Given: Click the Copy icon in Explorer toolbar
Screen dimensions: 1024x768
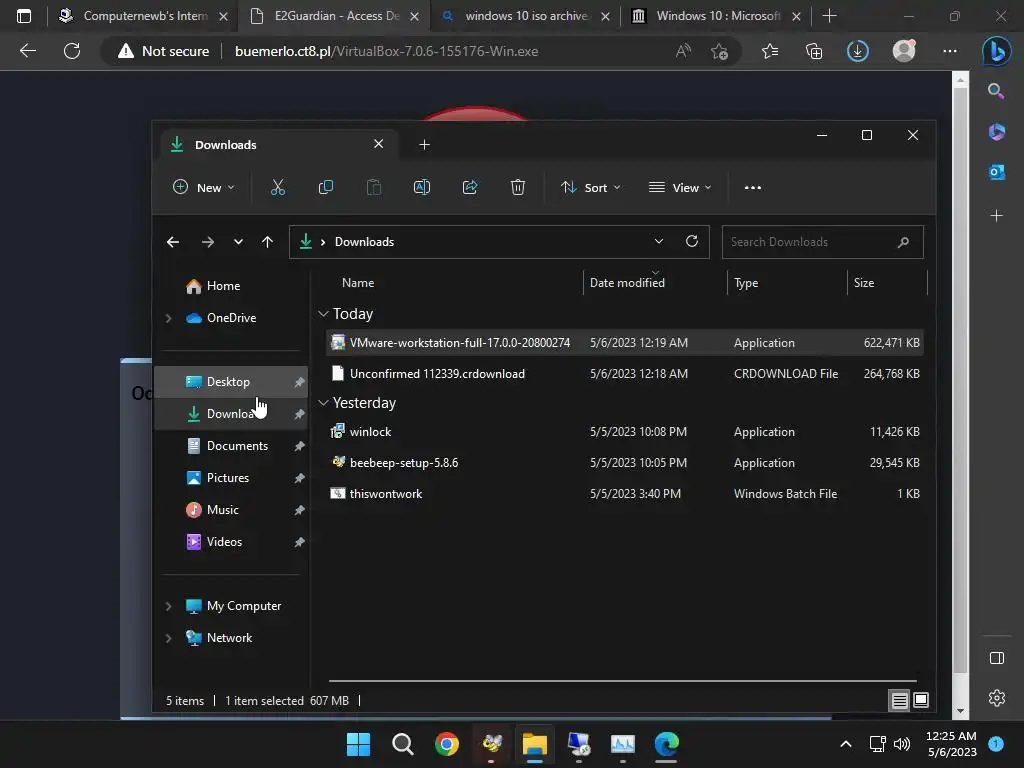Looking at the screenshot, I should click(325, 187).
